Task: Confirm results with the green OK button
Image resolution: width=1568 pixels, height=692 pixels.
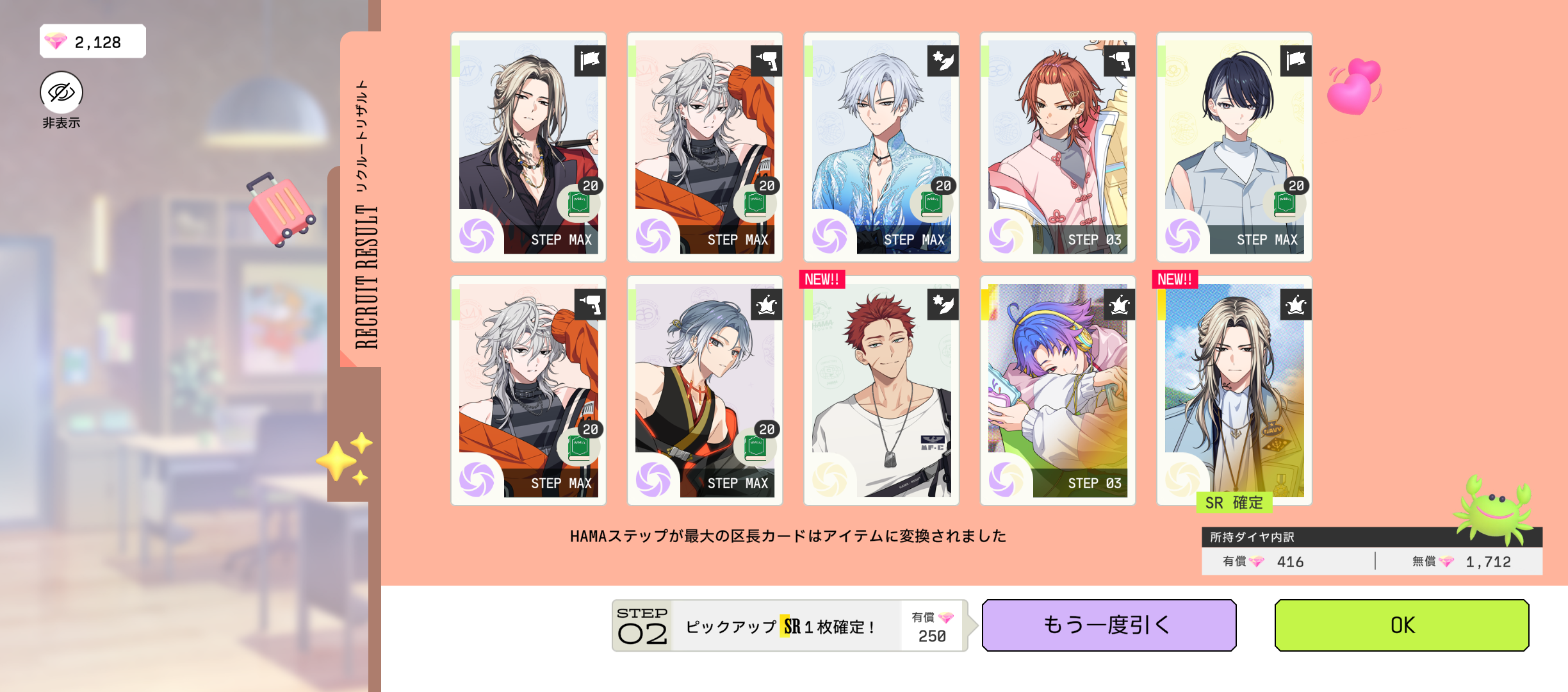Action: coord(1401,625)
